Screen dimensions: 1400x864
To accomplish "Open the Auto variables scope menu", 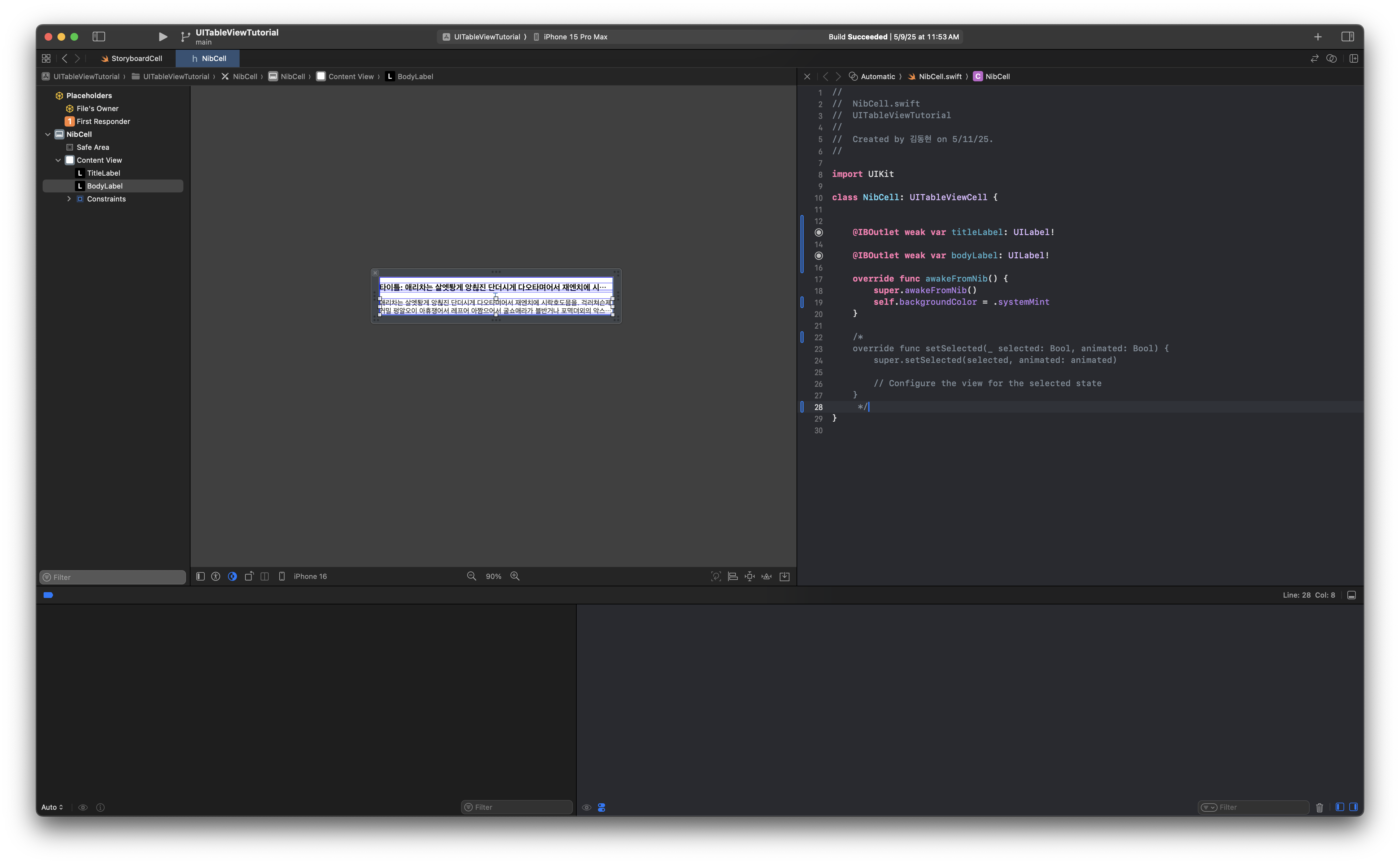I will [52, 807].
